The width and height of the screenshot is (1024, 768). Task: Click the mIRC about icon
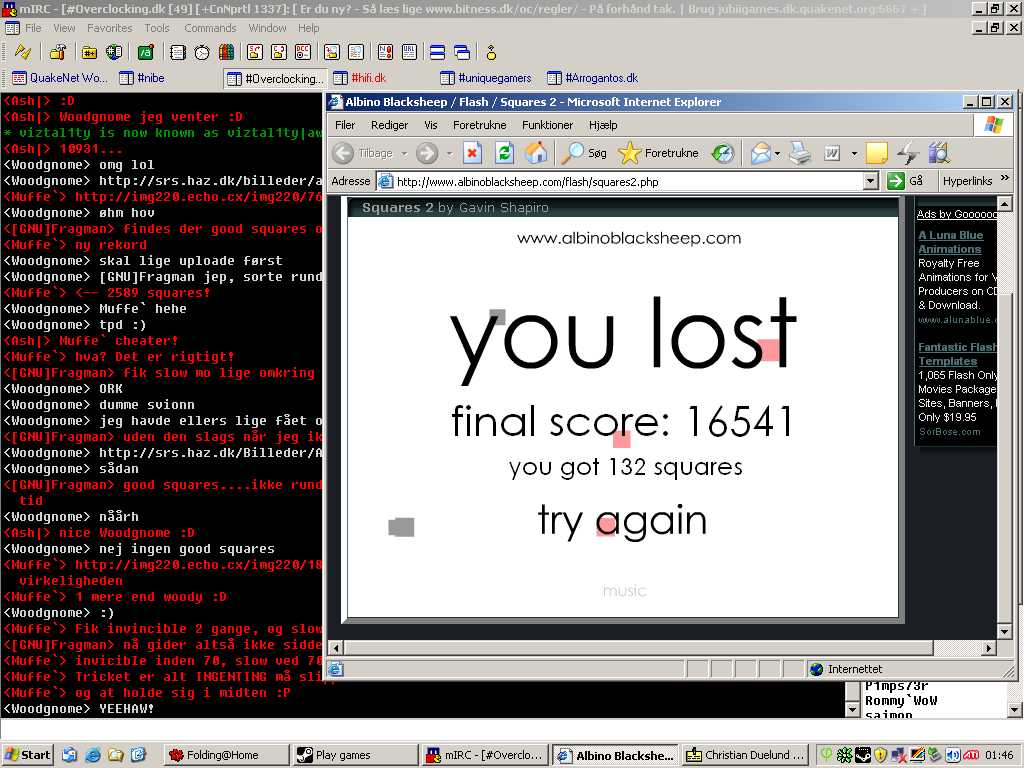coord(491,52)
